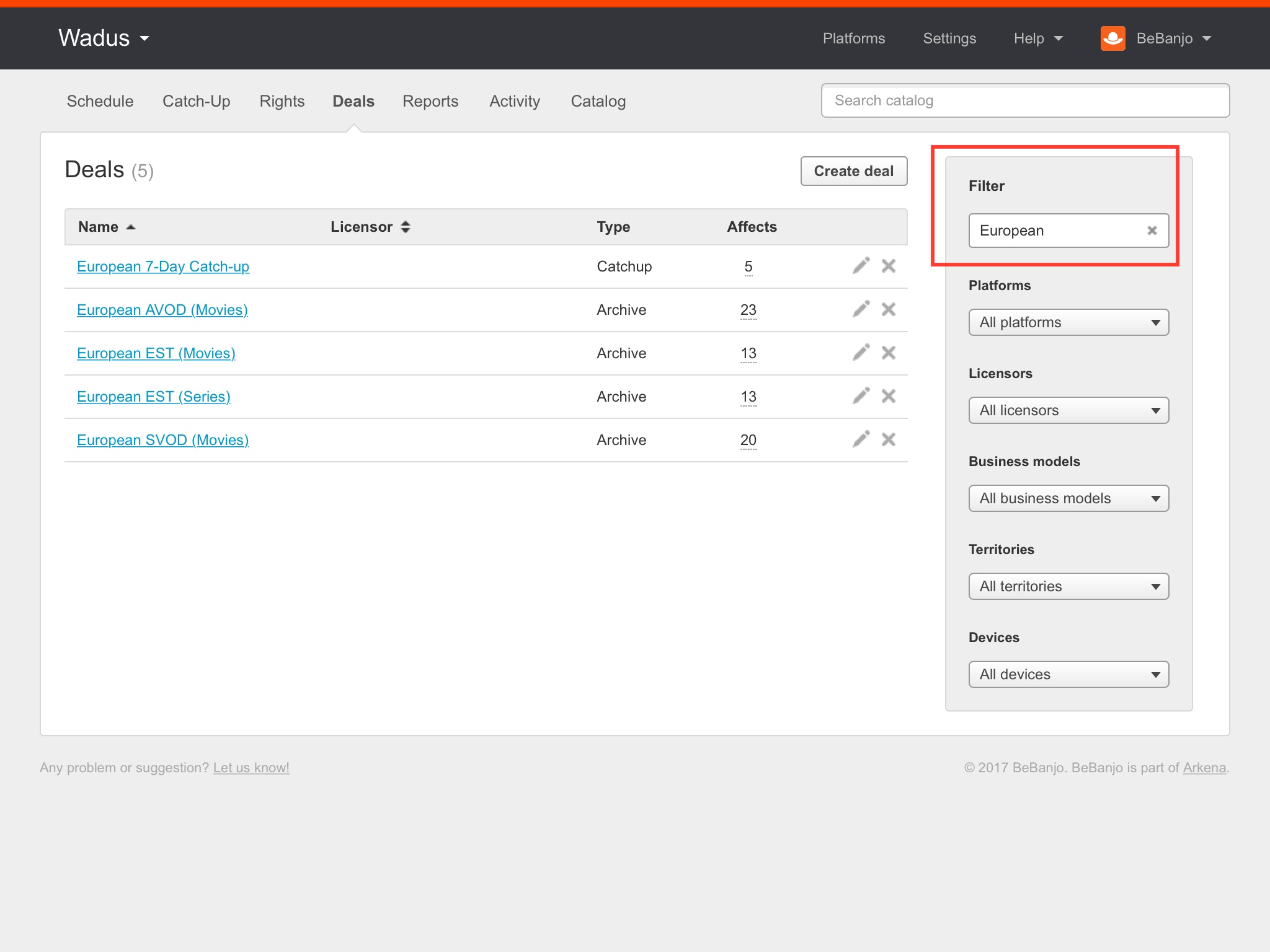Edit the European 7-Day Catch-up deal
Screen dimensions: 1270x952
click(861, 266)
